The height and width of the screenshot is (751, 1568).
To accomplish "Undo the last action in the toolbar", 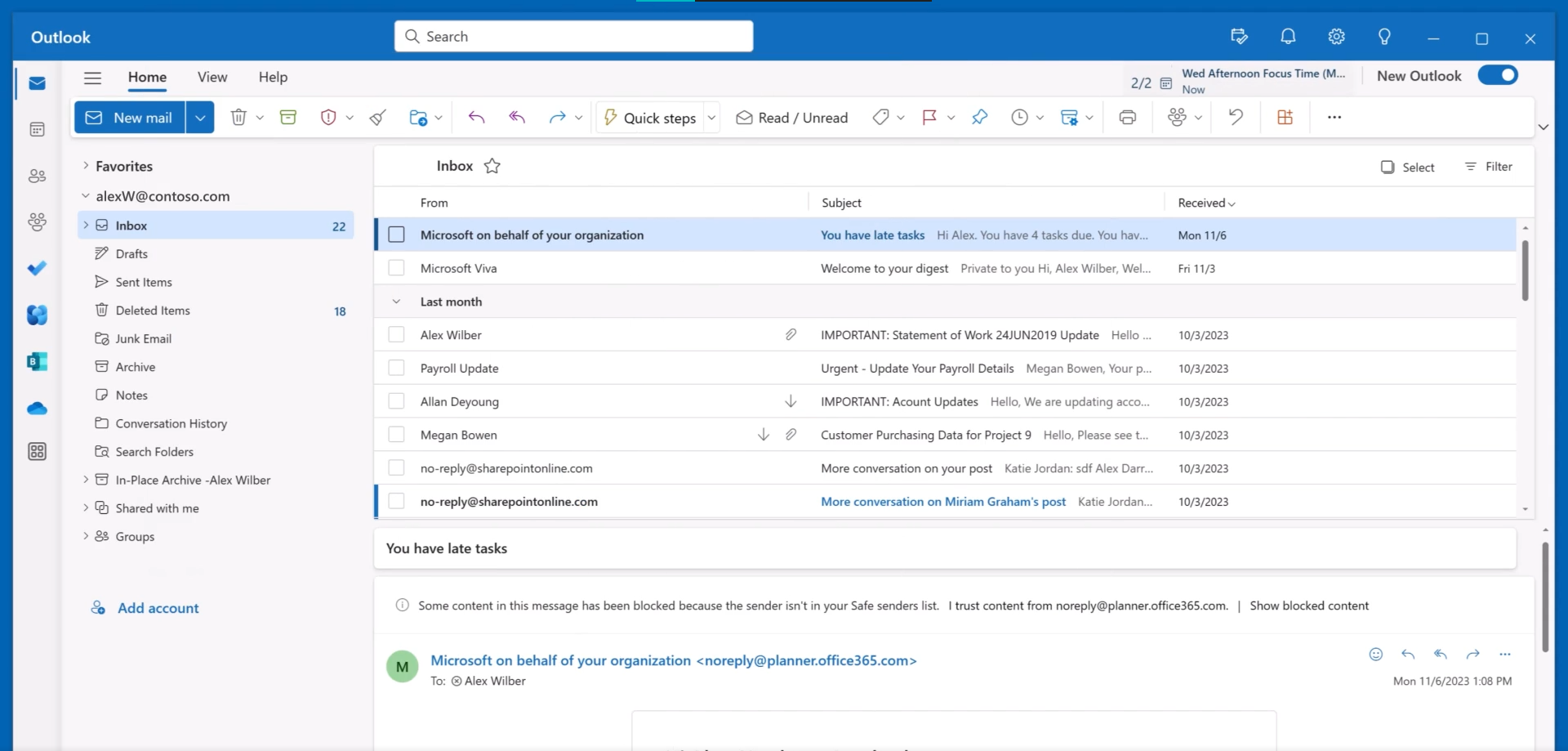I will coord(1234,117).
